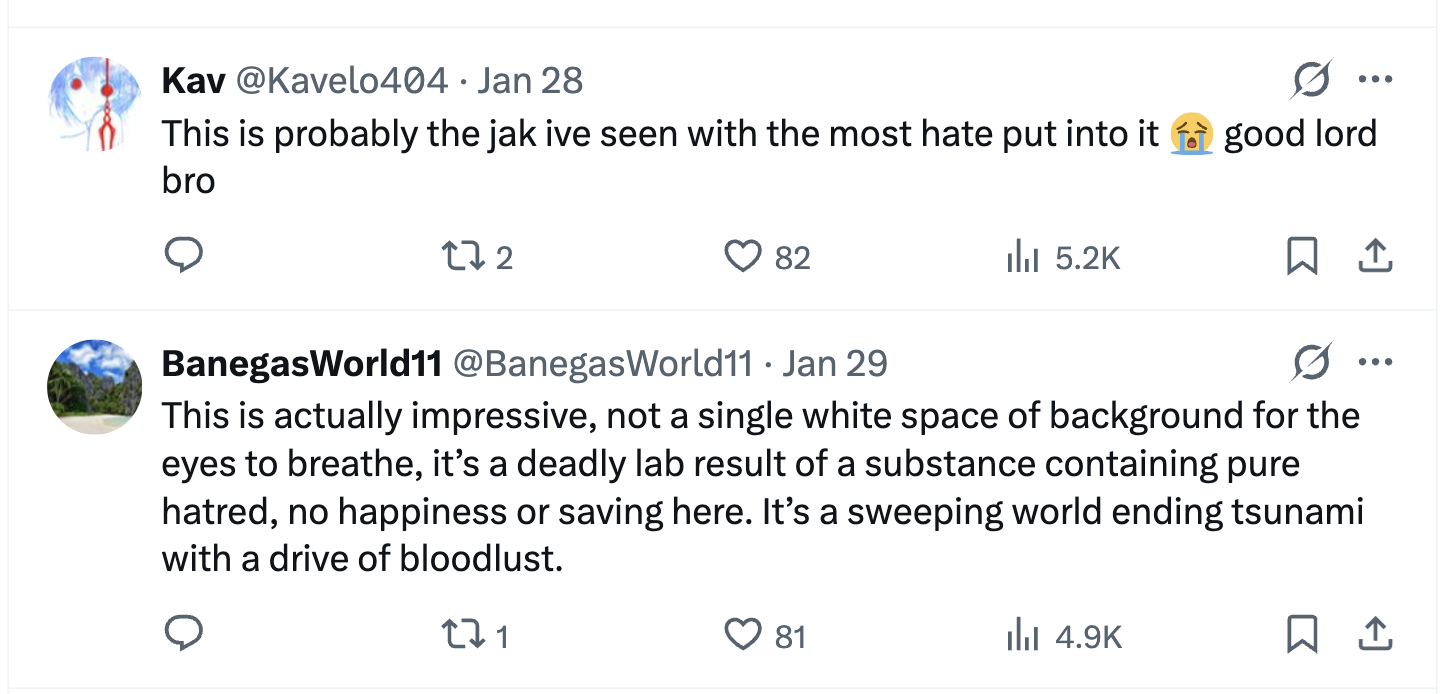Open Grok icon on Kav's tweet
This screenshot has height=694, width=1446.
pos(1311,81)
